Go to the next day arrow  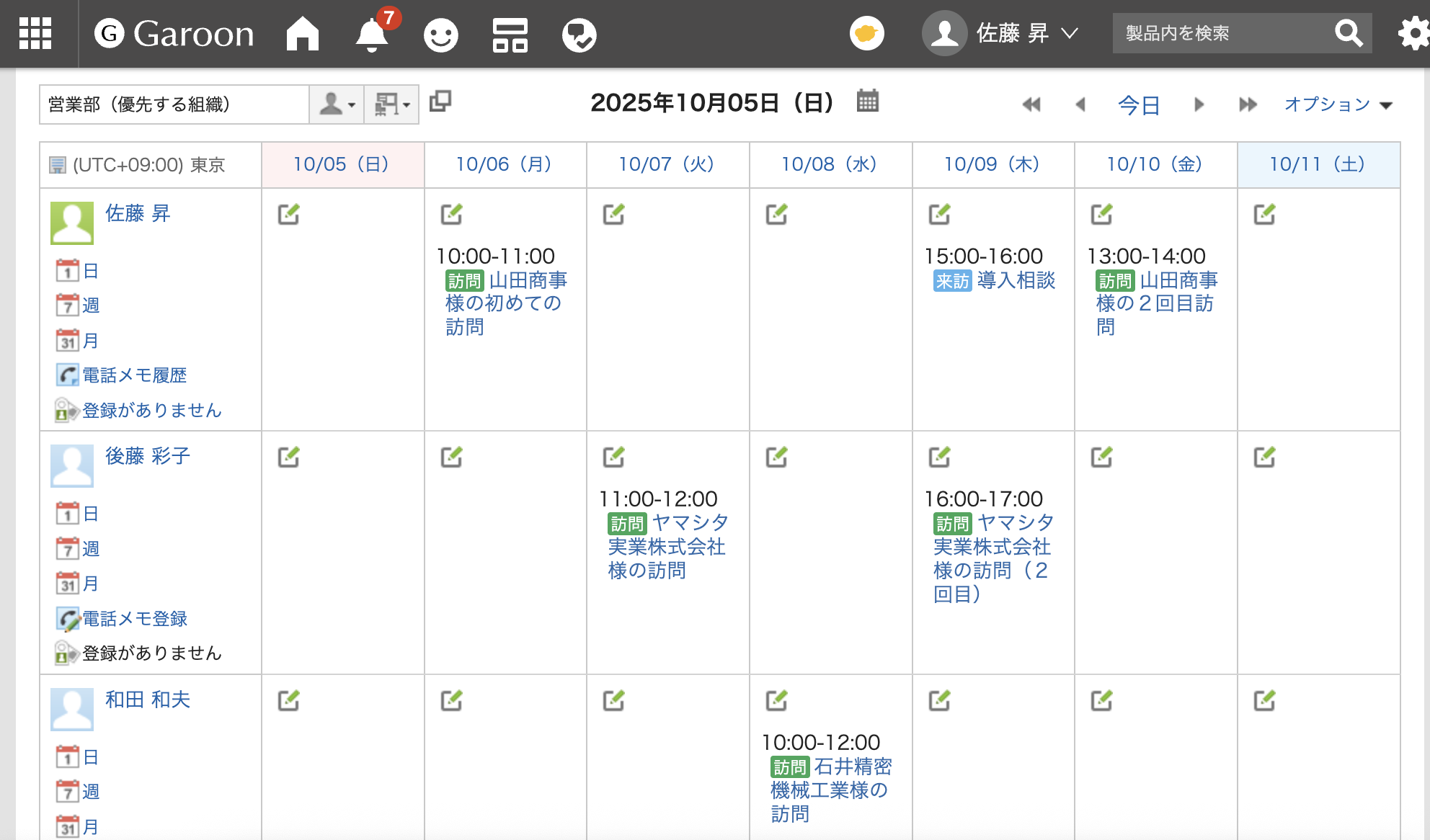pos(1199,104)
